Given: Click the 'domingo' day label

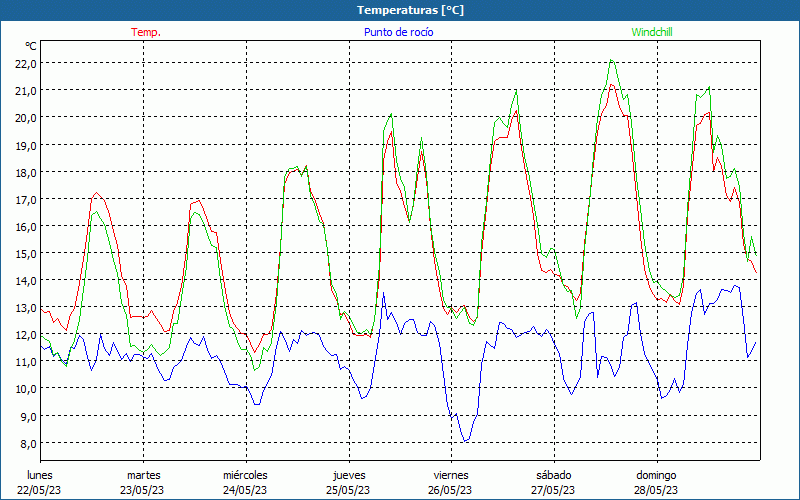Looking at the screenshot, I should [x=656, y=475].
